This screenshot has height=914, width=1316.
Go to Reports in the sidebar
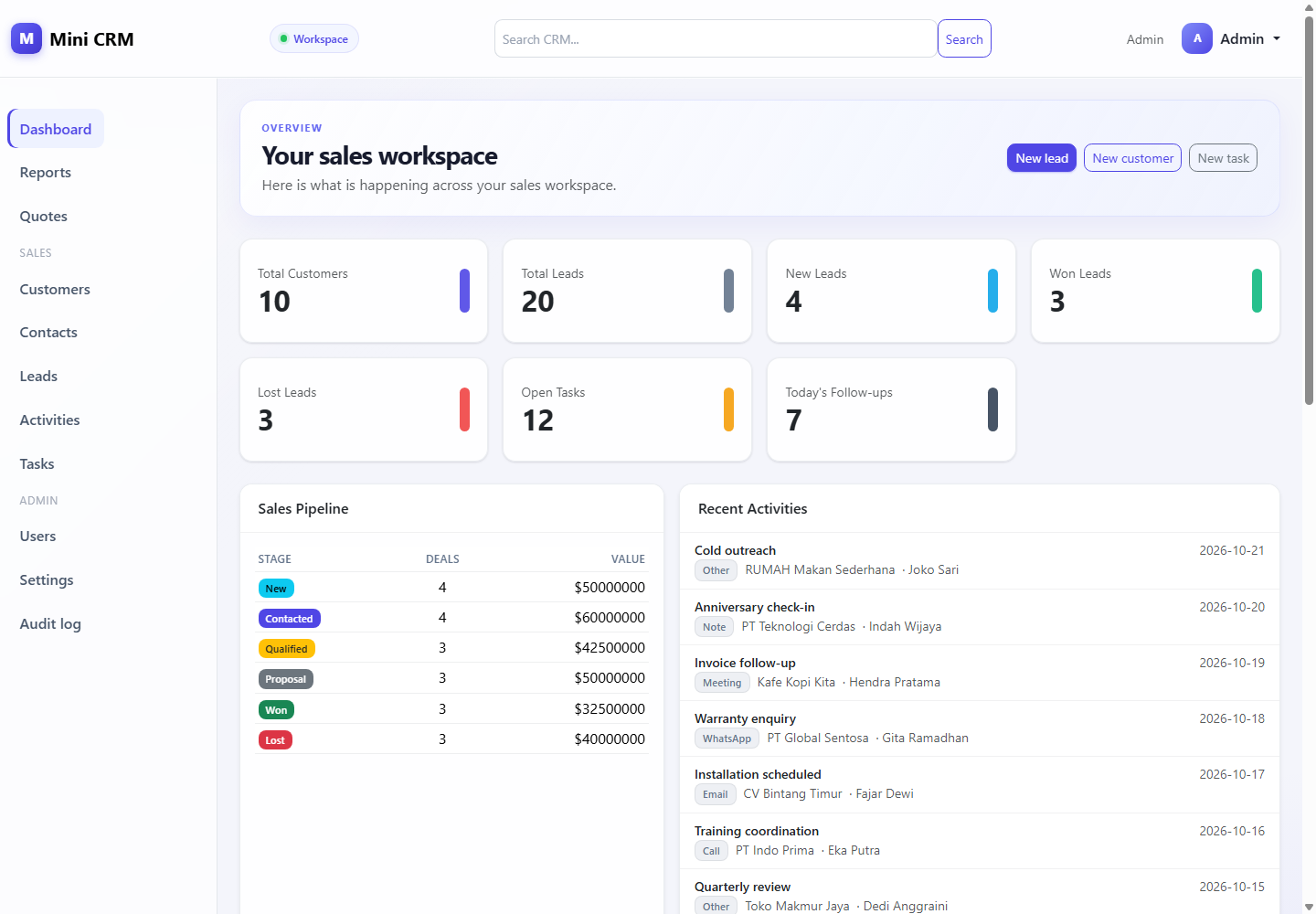pos(46,173)
